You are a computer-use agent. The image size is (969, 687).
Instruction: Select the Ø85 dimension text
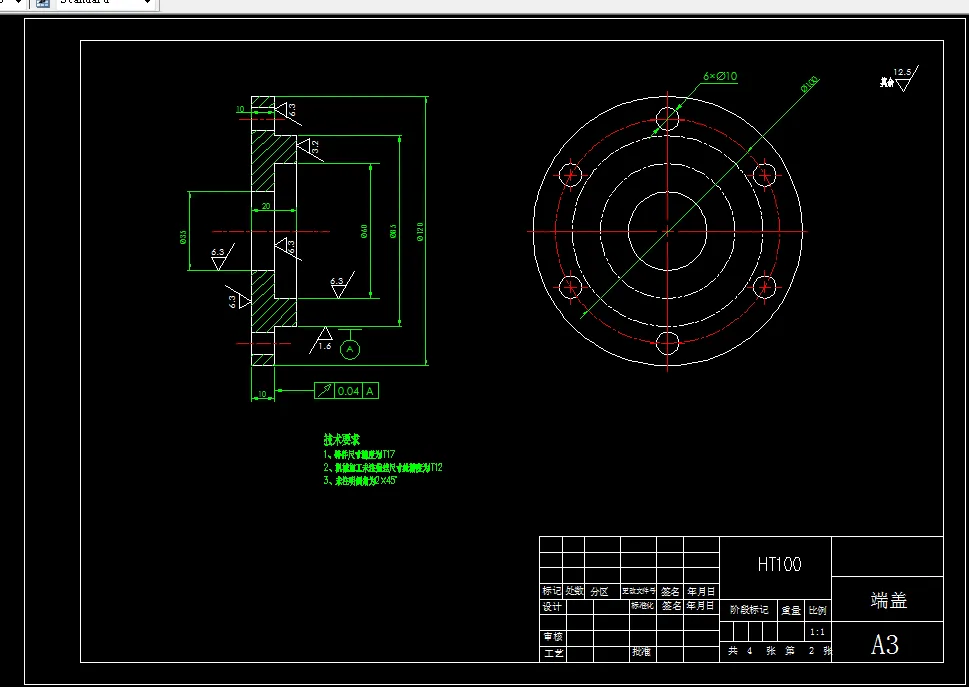[x=393, y=231]
